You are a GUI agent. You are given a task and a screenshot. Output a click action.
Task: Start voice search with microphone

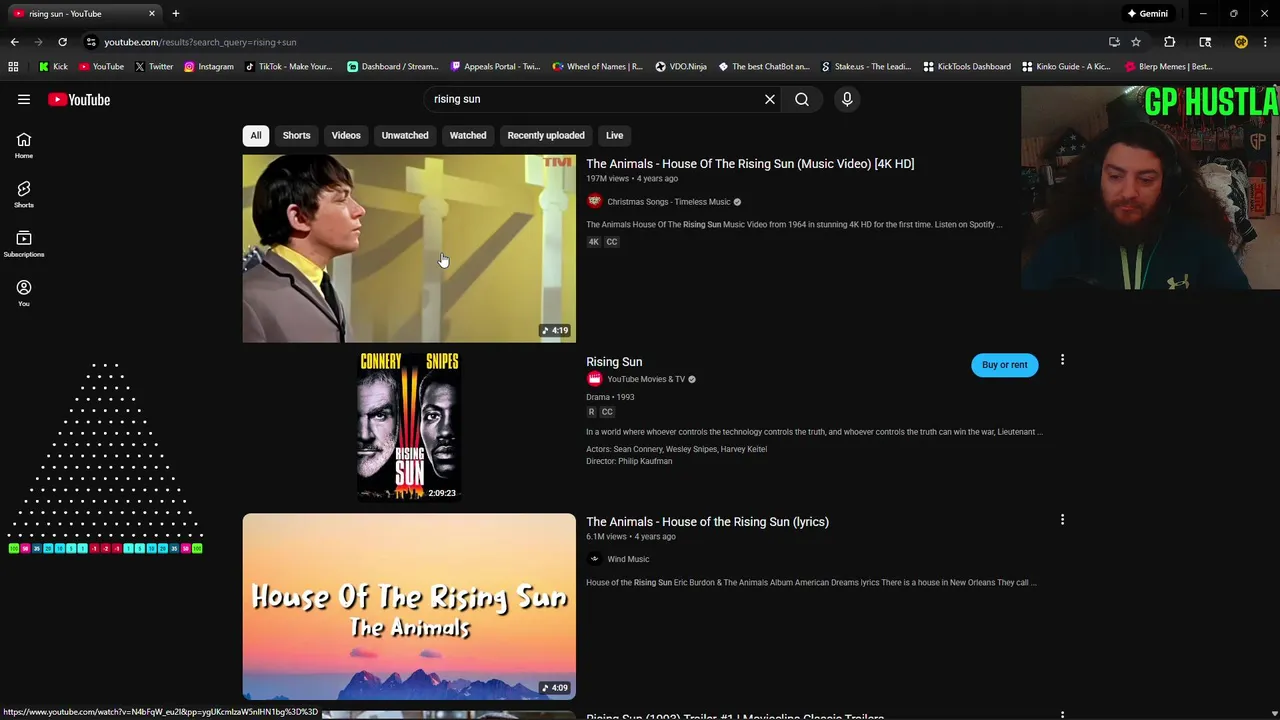point(847,99)
